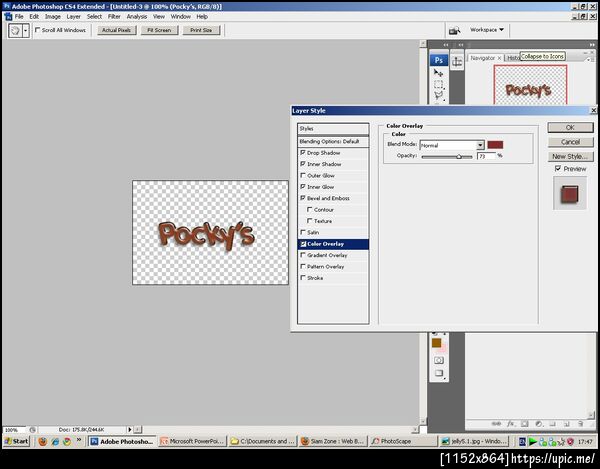Create a new group icon
This screenshot has width=600, height=469.
point(553,424)
